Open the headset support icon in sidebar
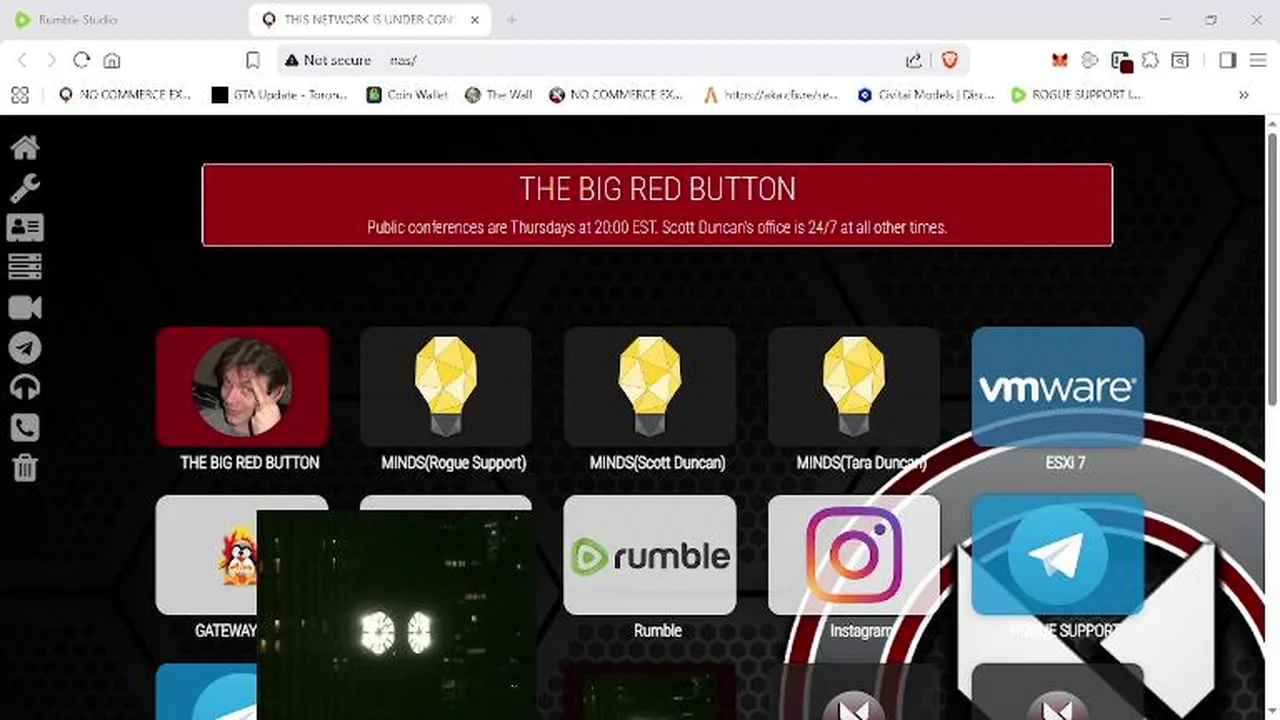This screenshot has width=1280, height=720. (x=25, y=387)
